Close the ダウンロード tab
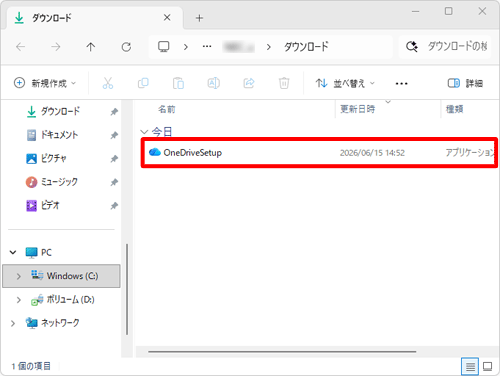Viewport: 500px width, 376px height. [x=167, y=18]
